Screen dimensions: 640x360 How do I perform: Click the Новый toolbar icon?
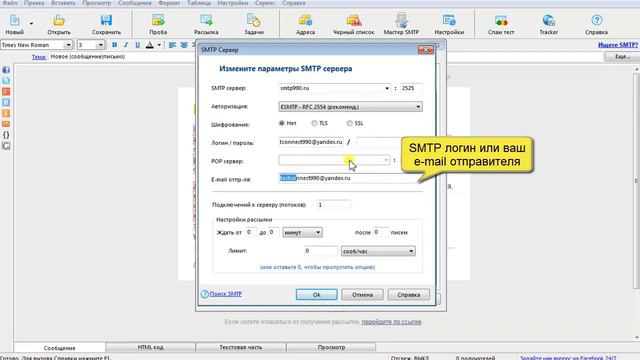14,24
